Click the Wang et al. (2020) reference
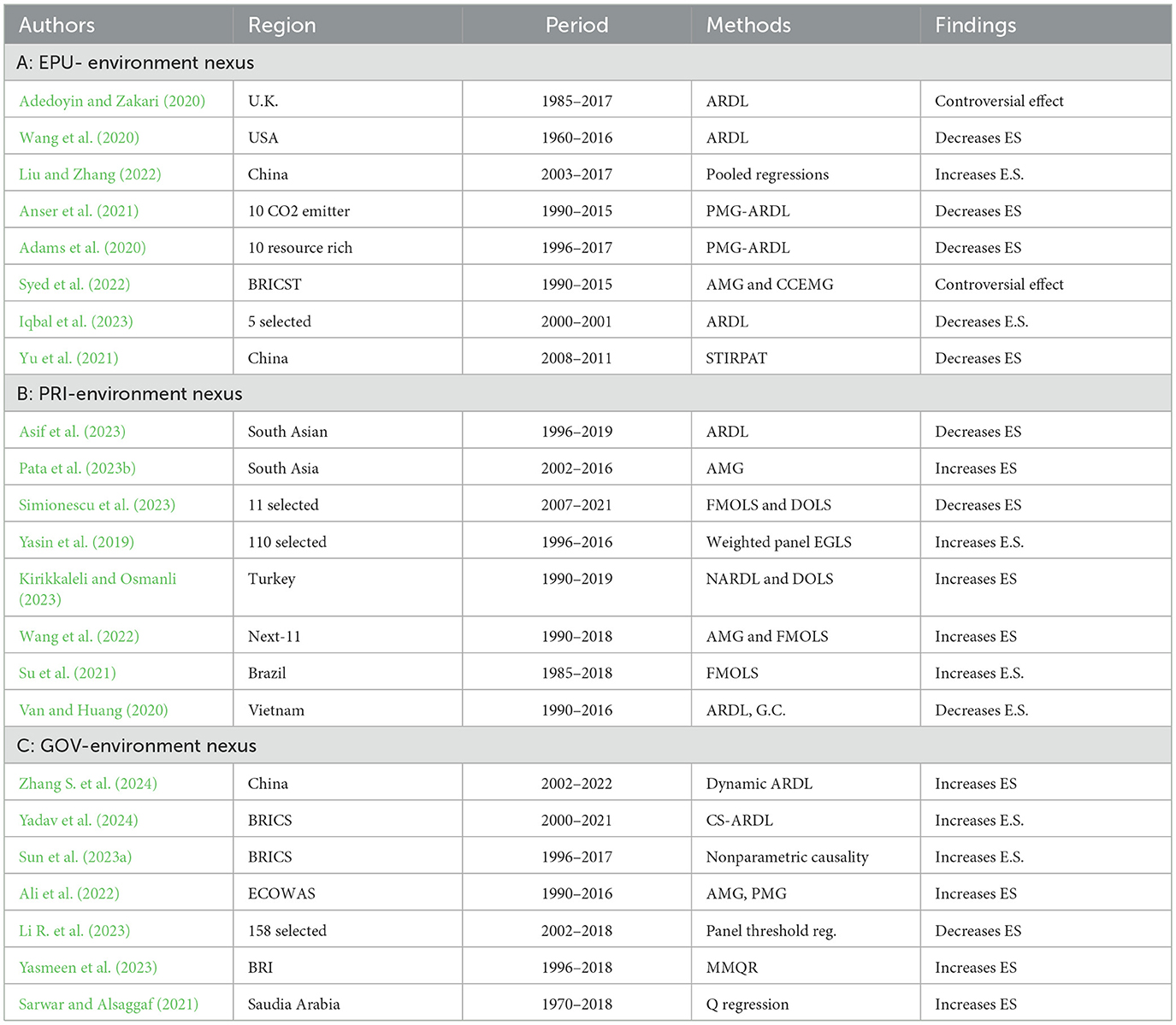 (79, 138)
